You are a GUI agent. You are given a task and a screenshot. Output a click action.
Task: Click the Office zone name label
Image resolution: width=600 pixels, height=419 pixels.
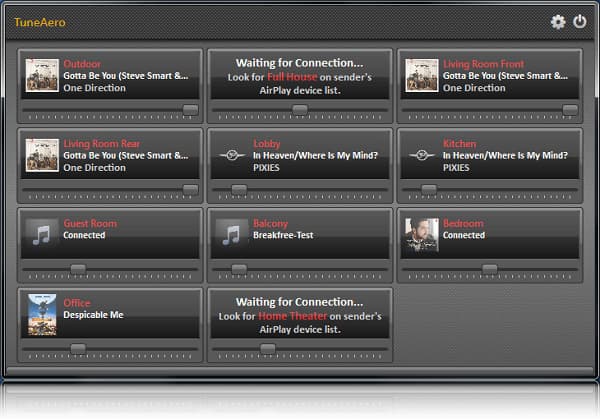(77, 303)
